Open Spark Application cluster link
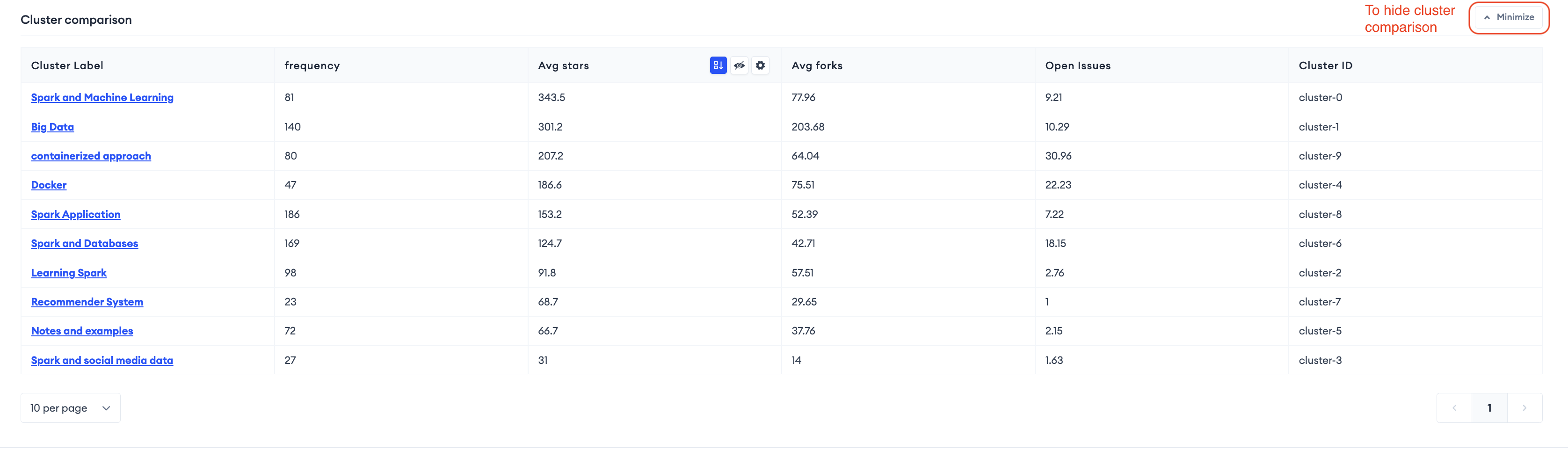Viewport: 1568px width, 450px height. [x=75, y=214]
